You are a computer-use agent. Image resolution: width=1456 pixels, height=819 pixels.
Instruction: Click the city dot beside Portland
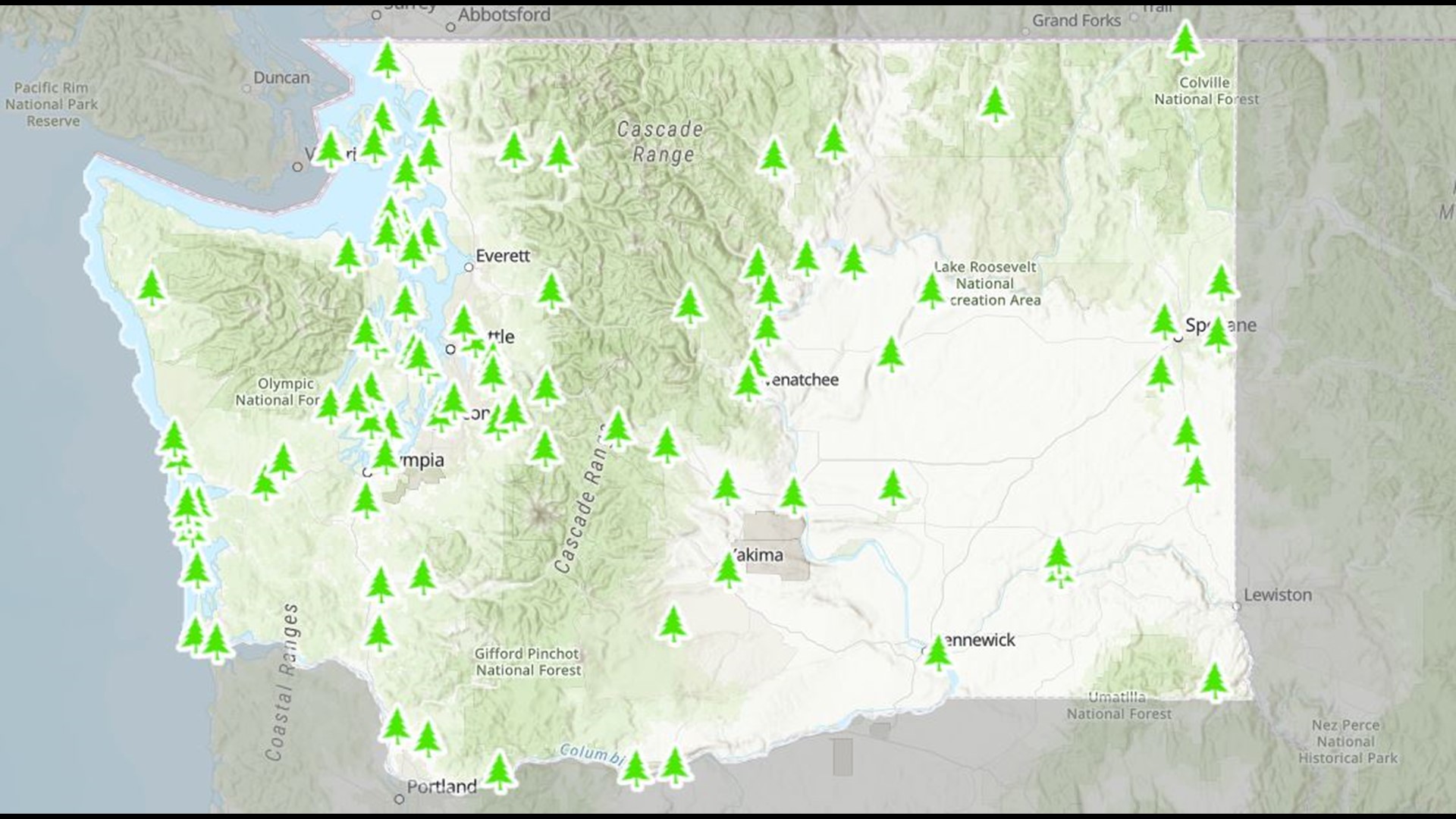click(x=399, y=799)
